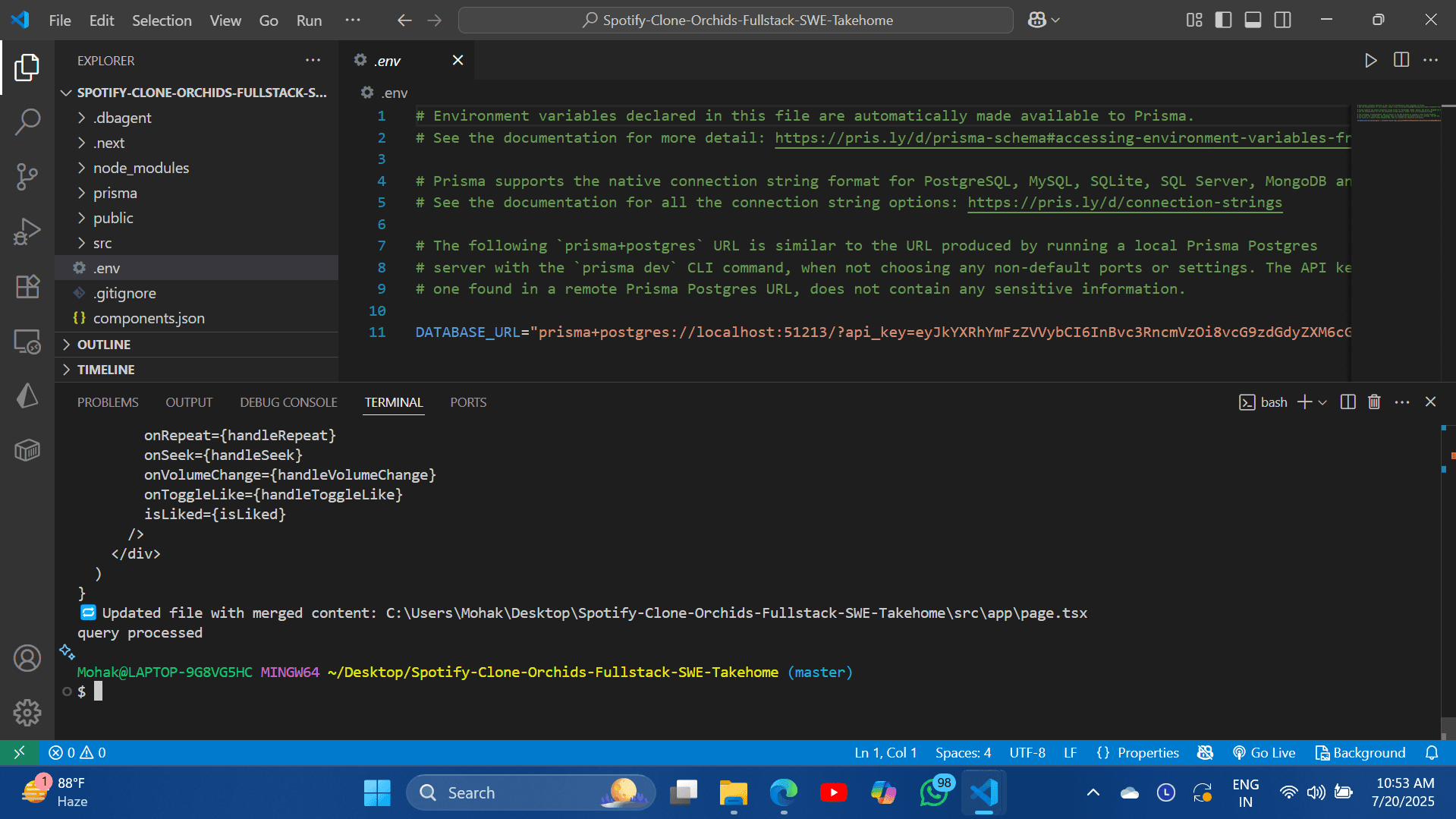
Task: Open the File menu
Action: click(60, 20)
